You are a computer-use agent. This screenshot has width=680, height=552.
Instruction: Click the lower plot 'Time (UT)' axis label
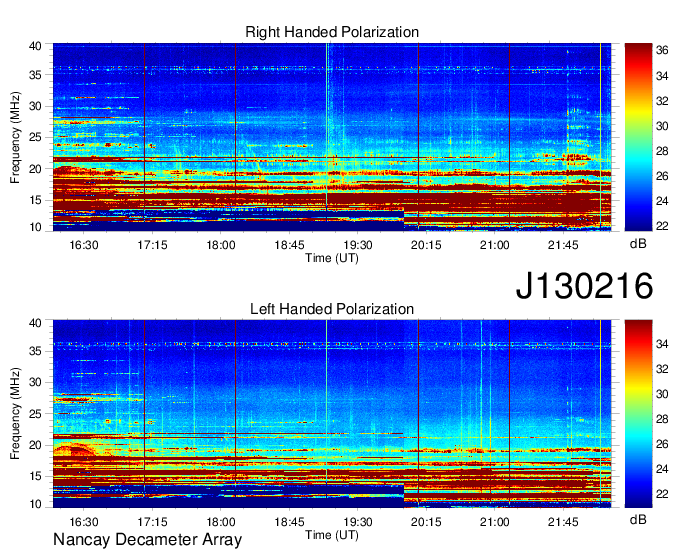(x=332, y=535)
